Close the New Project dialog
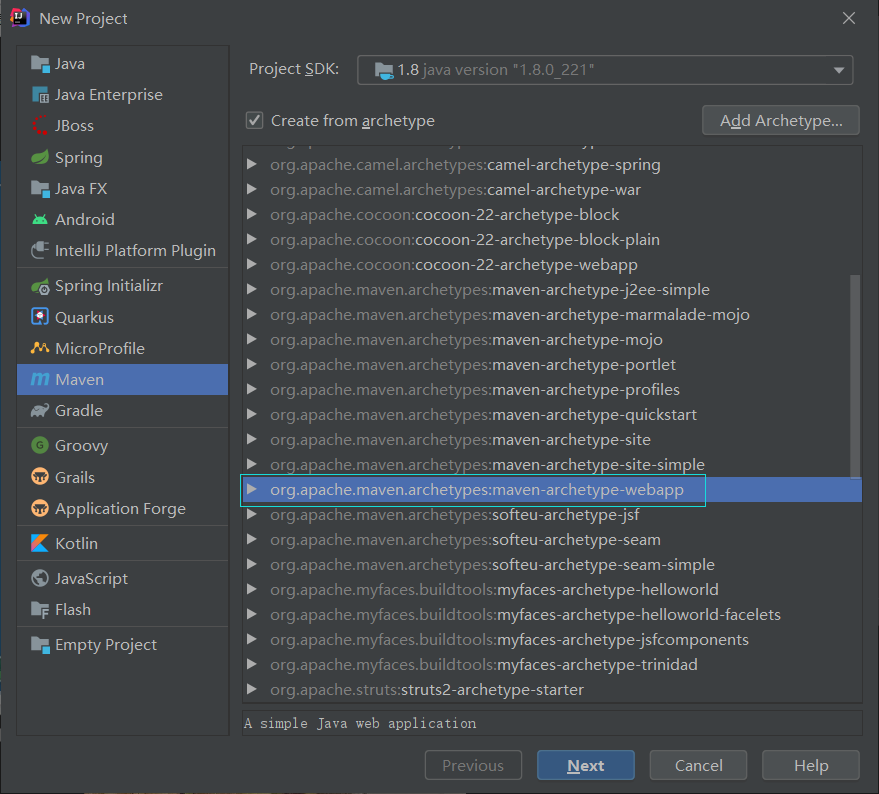This screenshot has width=879, height=794. [x=849, y=19]
